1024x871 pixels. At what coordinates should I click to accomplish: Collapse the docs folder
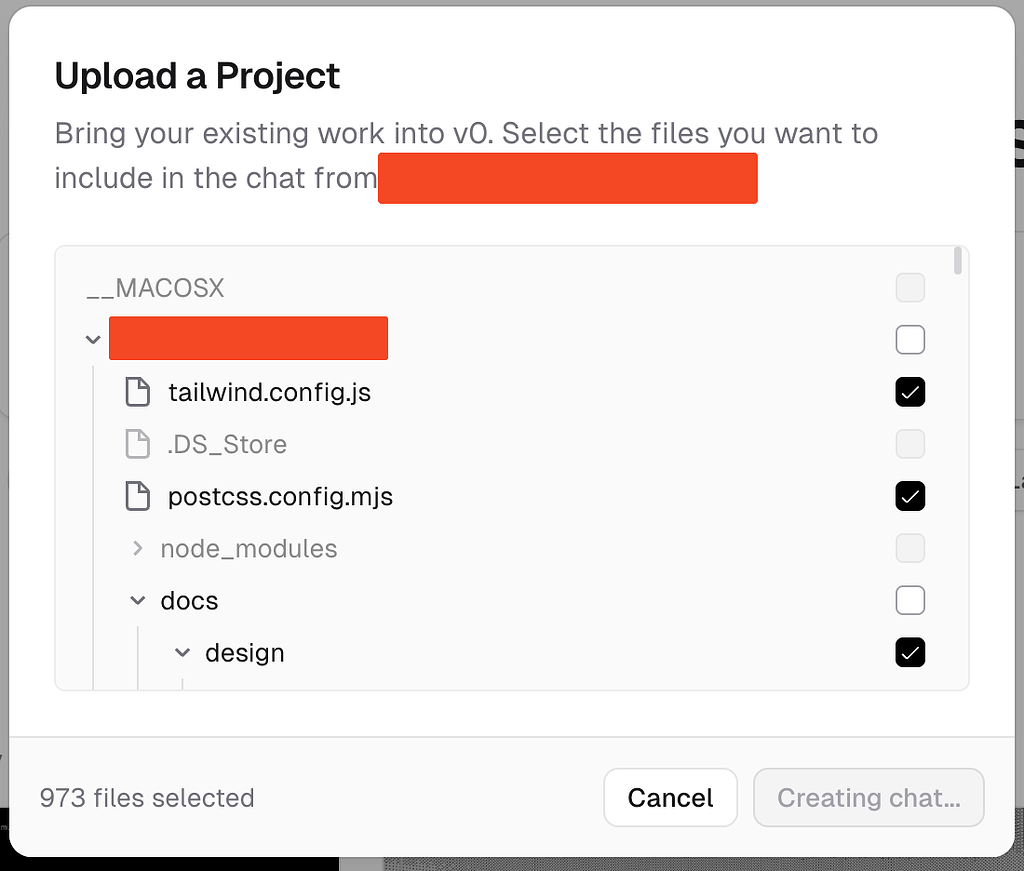coord(137,600)
